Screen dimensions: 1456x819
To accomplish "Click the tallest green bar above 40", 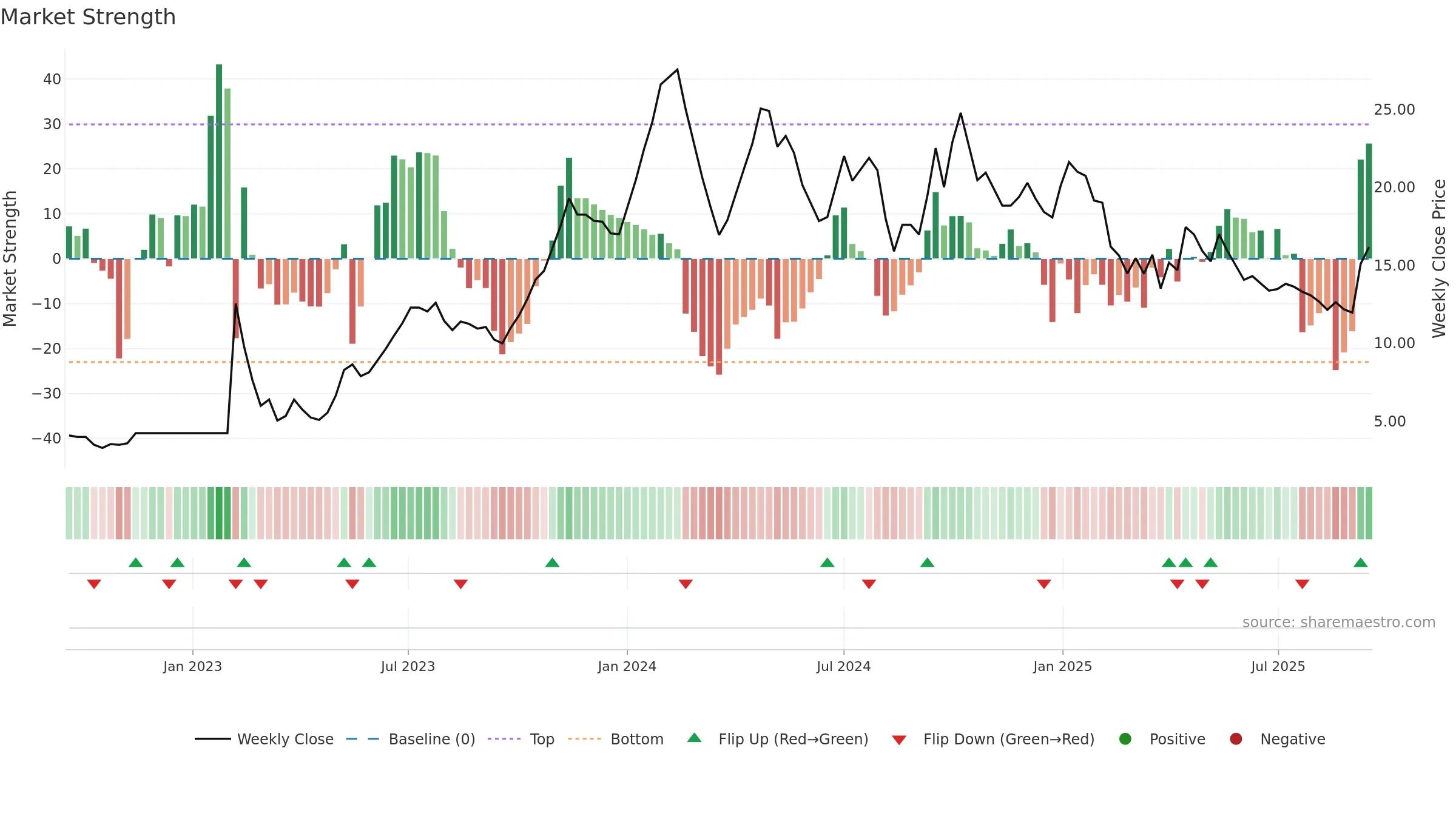I will 219,161.
